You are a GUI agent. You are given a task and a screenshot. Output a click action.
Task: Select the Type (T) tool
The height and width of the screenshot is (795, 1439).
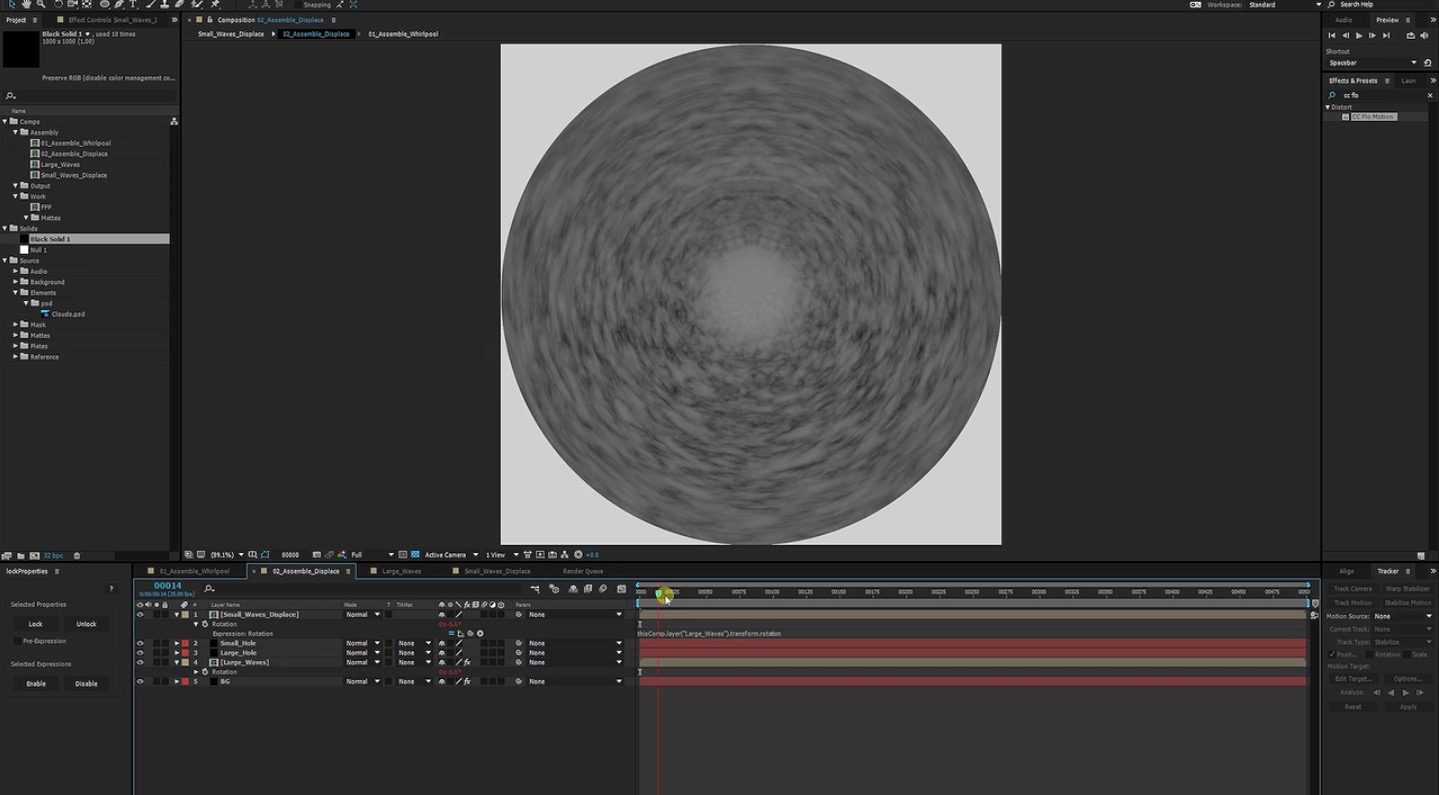[x=132, y=4]
